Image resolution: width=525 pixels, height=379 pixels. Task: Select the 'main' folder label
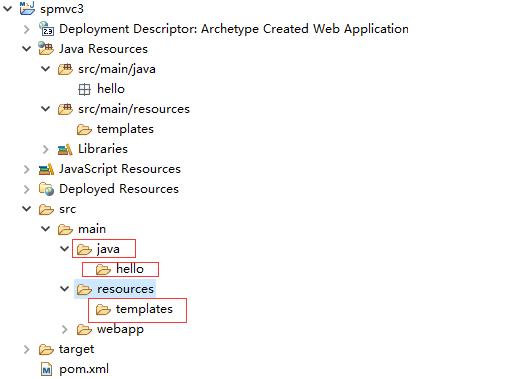[92, 229]
